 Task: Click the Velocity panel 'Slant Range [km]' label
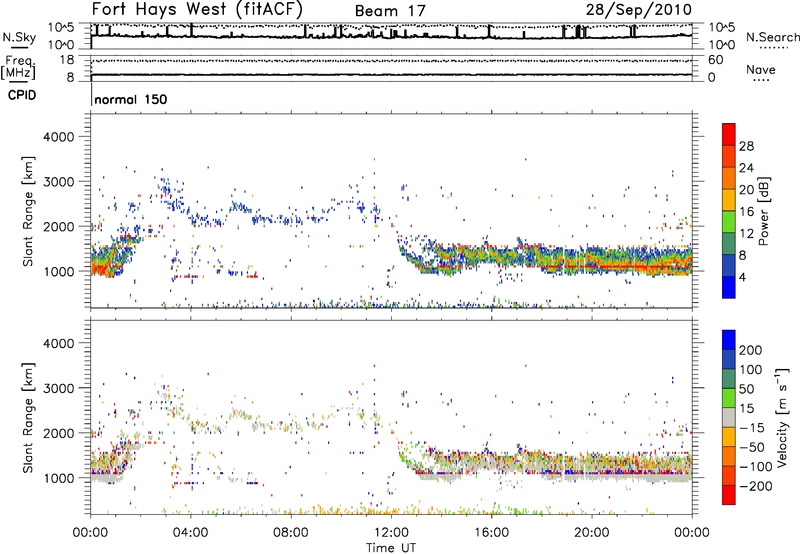[x=28, y=417]
